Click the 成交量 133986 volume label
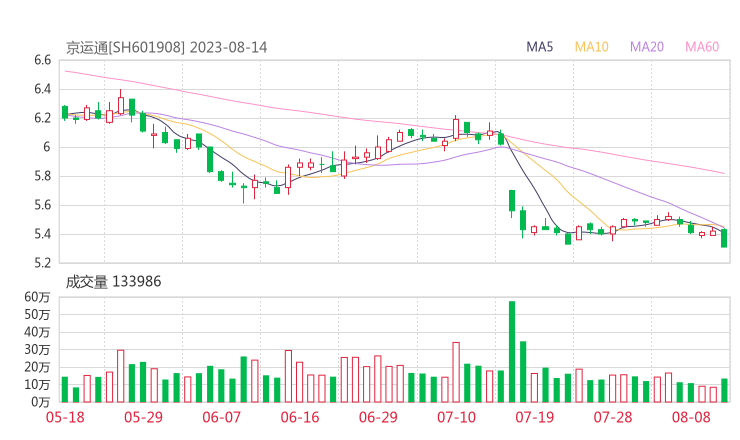740x440 pixels. coord(113,282)
